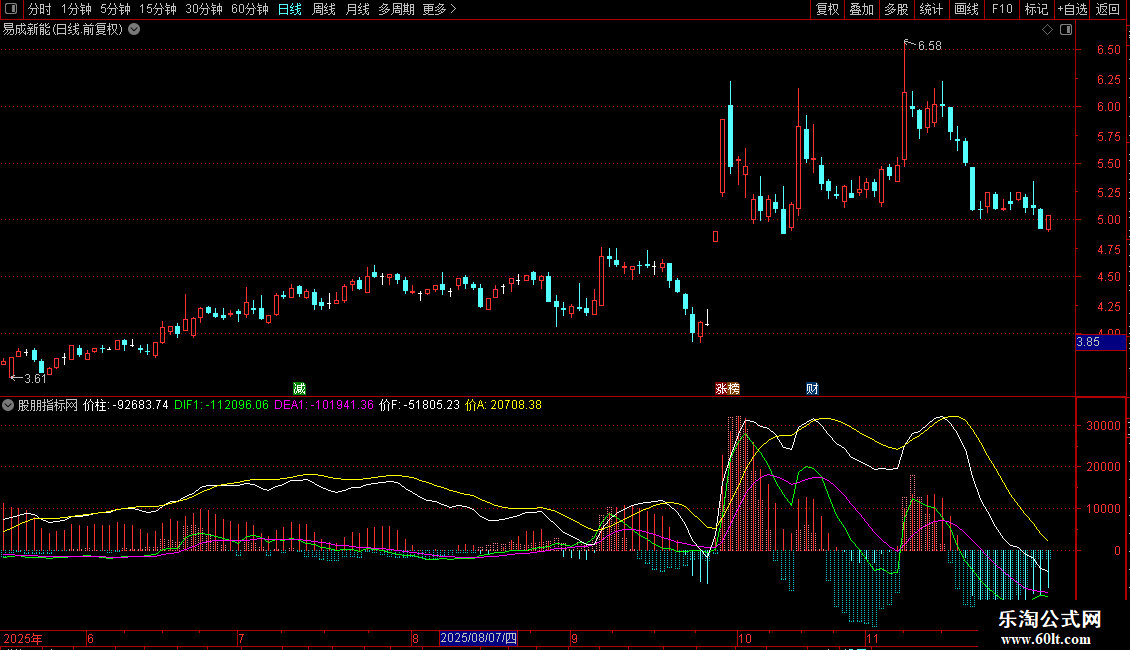Expand the 更多 periods menu

tap(439, 10)
